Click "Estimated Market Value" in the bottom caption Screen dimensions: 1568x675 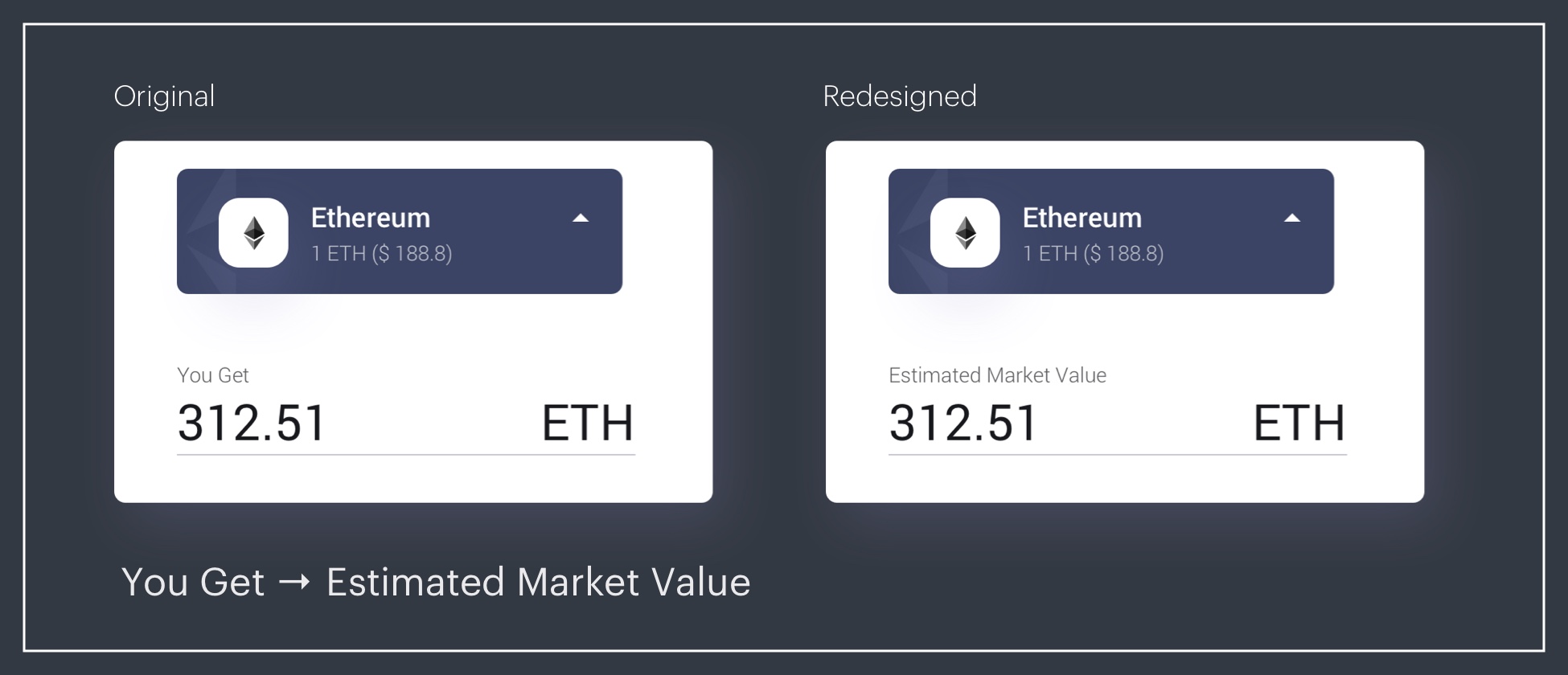tap(538, 582)
